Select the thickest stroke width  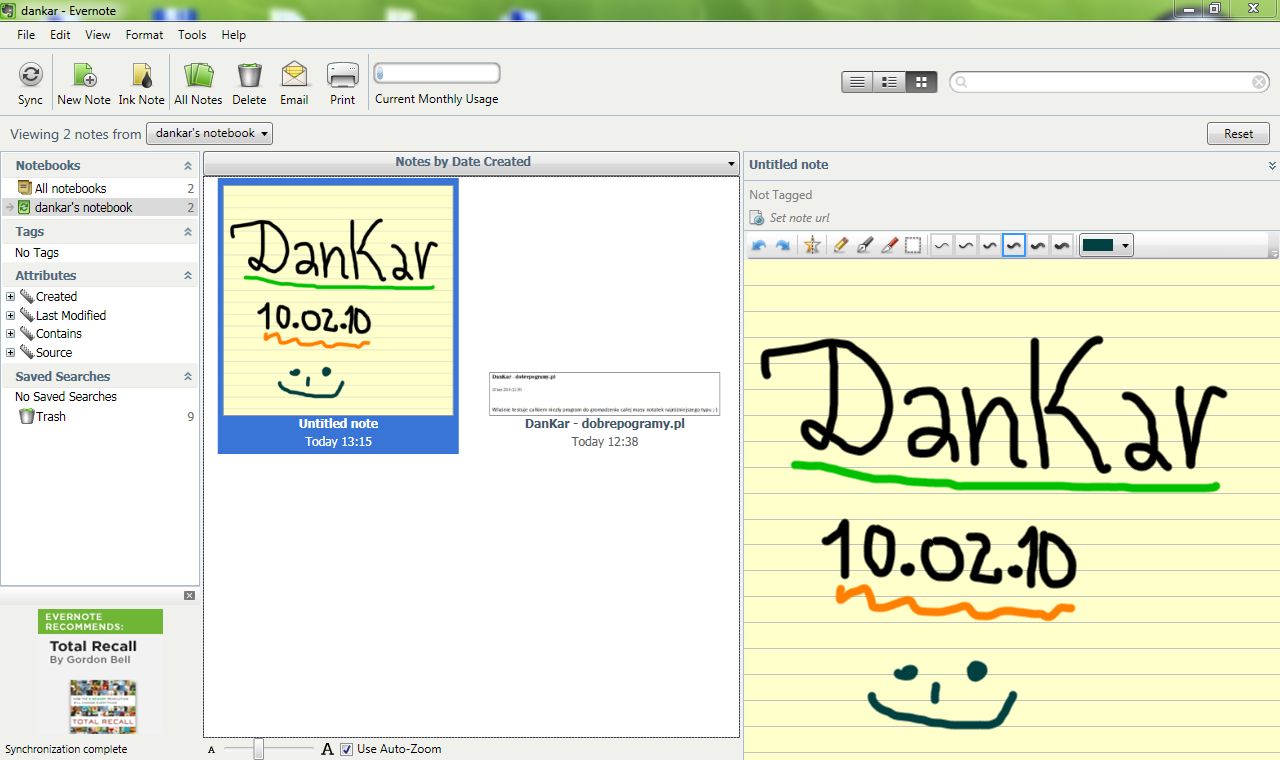click(1062, 245)
